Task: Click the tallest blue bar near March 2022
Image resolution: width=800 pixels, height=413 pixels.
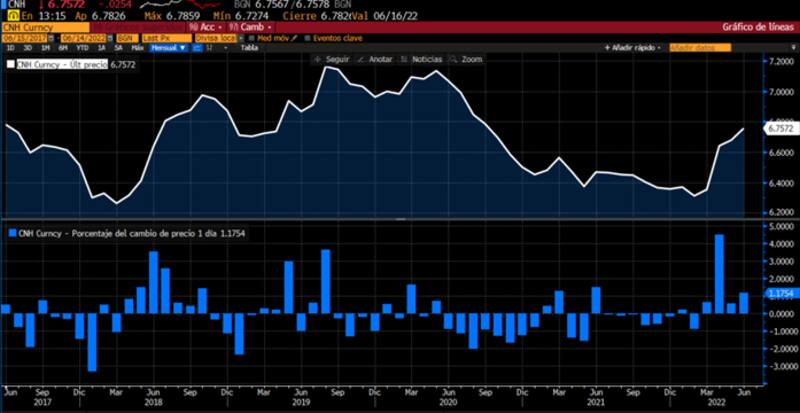Action: coord(719,273)
